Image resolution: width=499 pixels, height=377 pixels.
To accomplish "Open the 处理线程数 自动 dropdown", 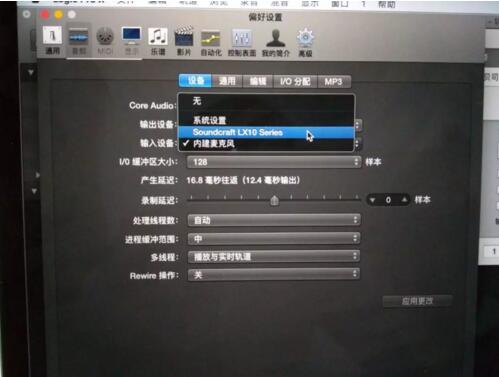I will [x=274, y=220].
